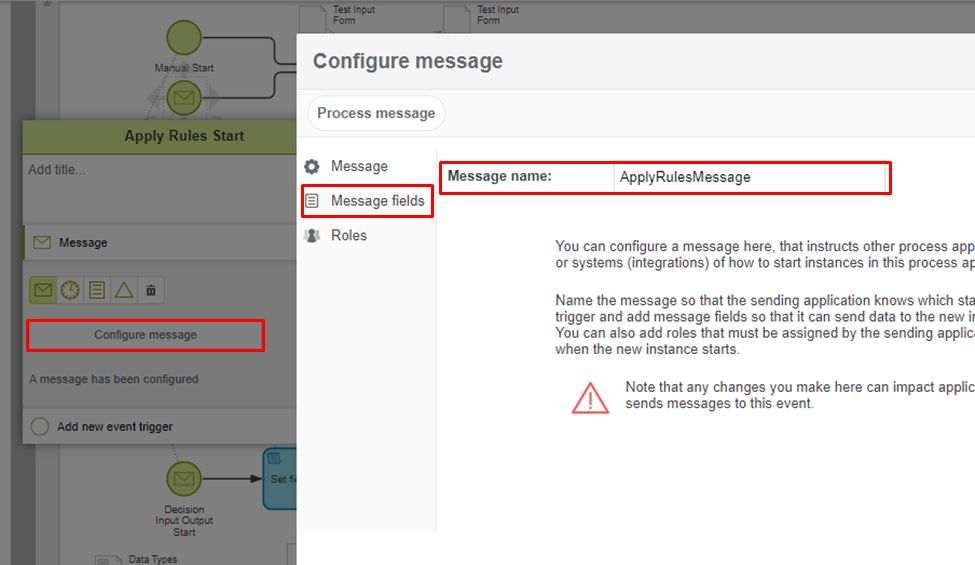Select the triangle signal trigger icon
The width and height of the screenshot is (975, 565).
coord(123,290)
